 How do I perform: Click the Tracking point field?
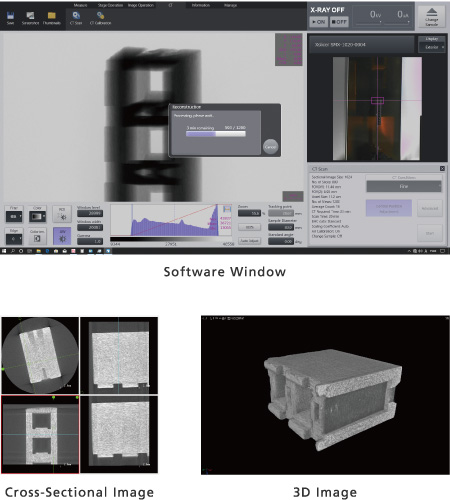[x=281, y=213]
